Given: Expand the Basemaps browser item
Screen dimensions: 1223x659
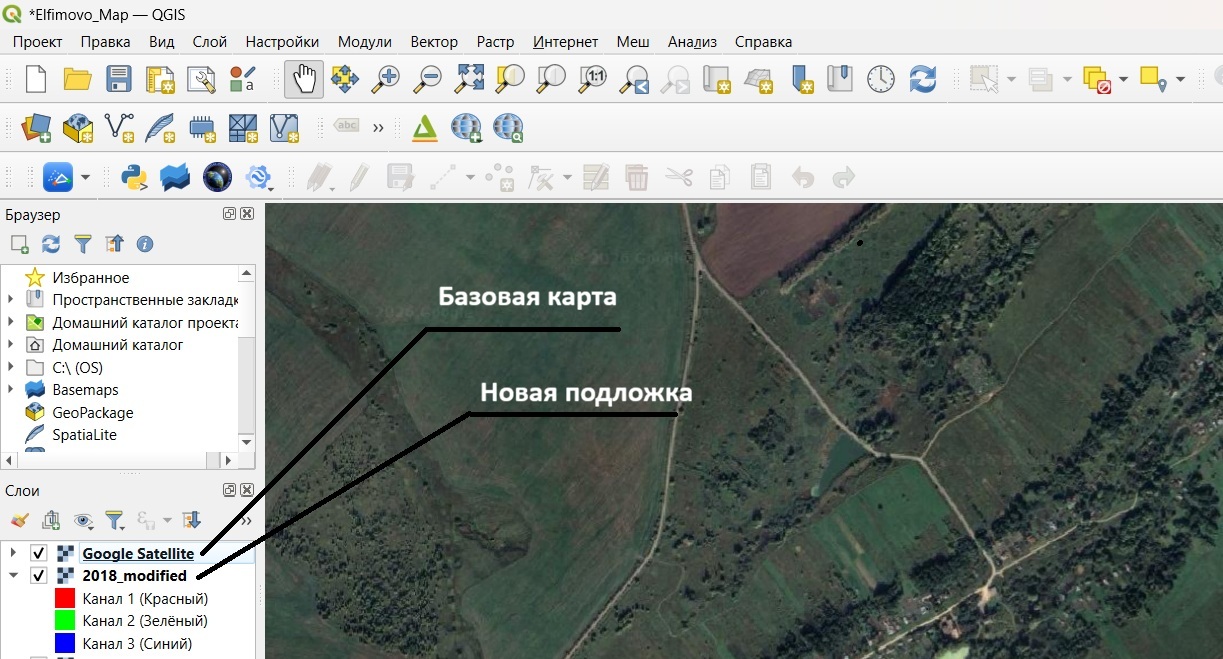Looking at the screenshot, I should coord(11,389).
